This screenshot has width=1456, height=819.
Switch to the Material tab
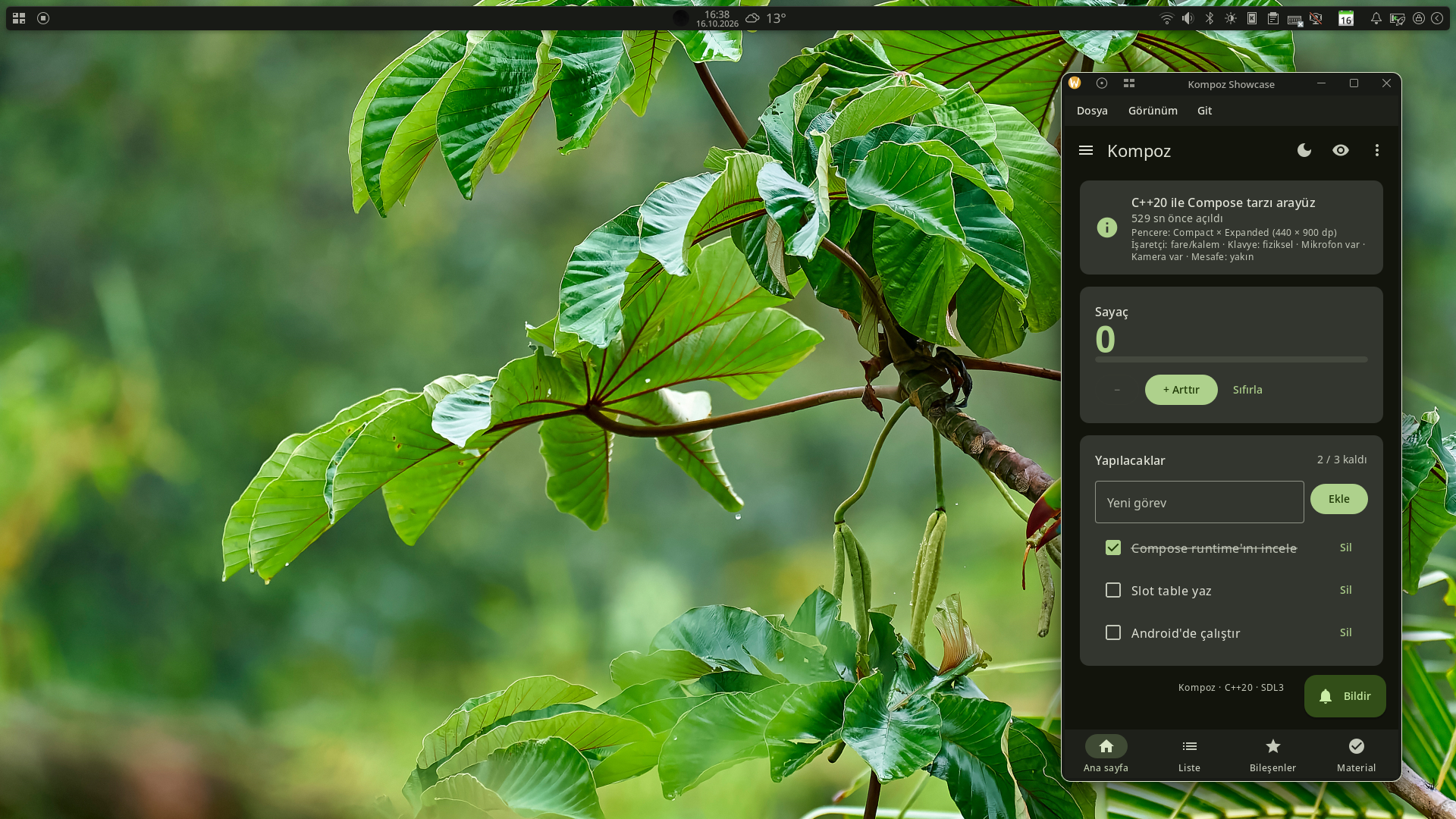click(x=1357, y=755)
